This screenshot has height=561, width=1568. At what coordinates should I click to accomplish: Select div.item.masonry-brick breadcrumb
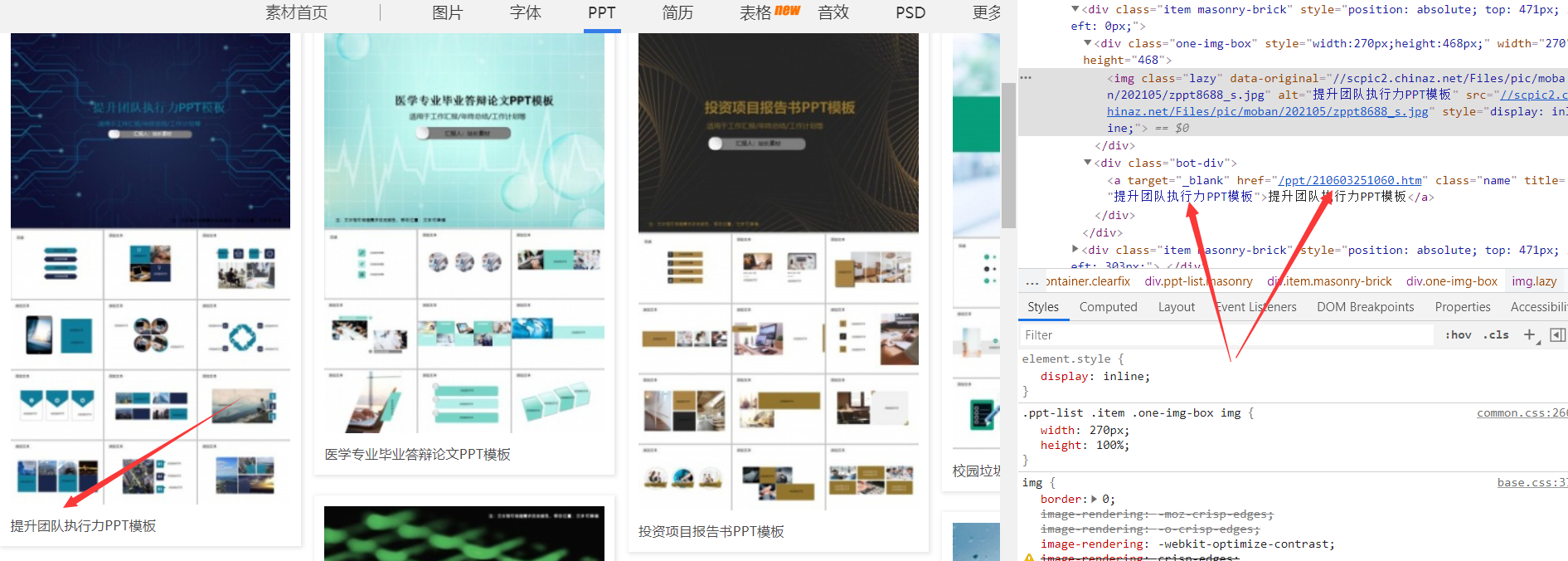tap(1329, 281)
